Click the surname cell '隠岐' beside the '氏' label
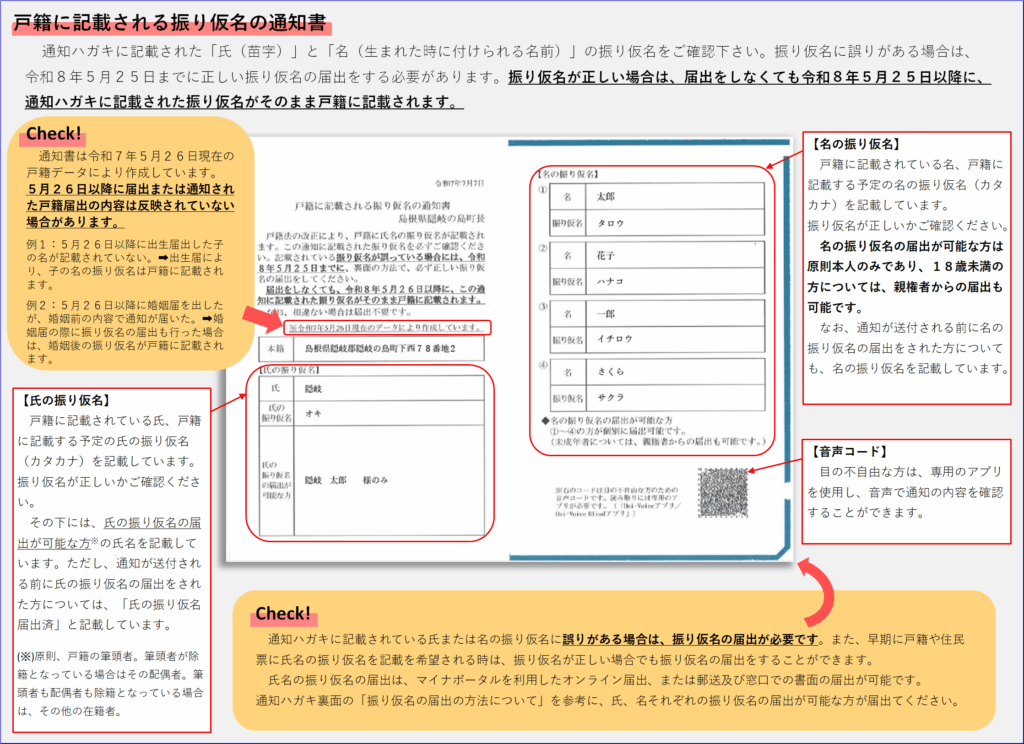The width and height of the screenshot is (1024, 744). click(389, 388)
